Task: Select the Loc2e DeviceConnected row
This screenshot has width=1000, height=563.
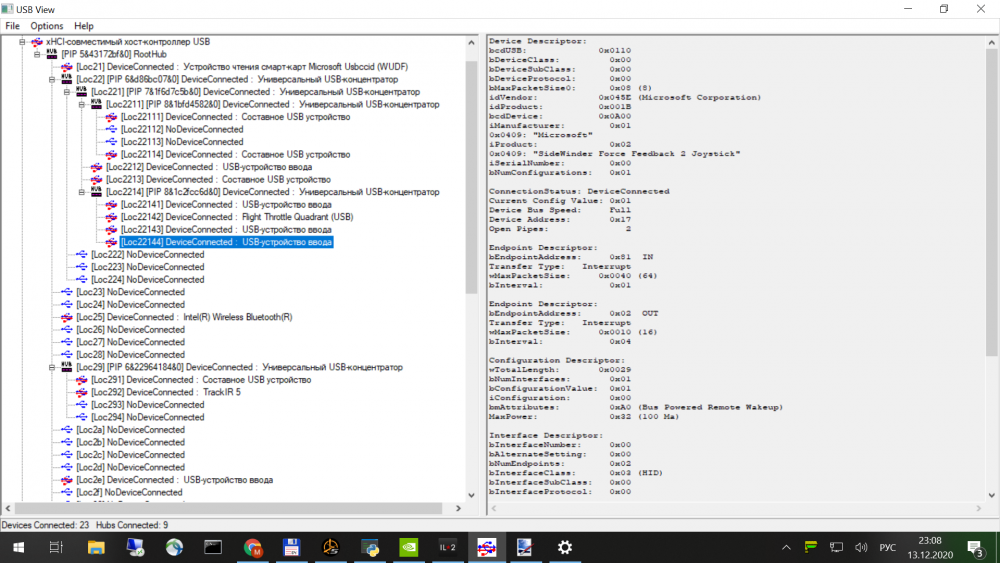Action: tap(174, 479)
